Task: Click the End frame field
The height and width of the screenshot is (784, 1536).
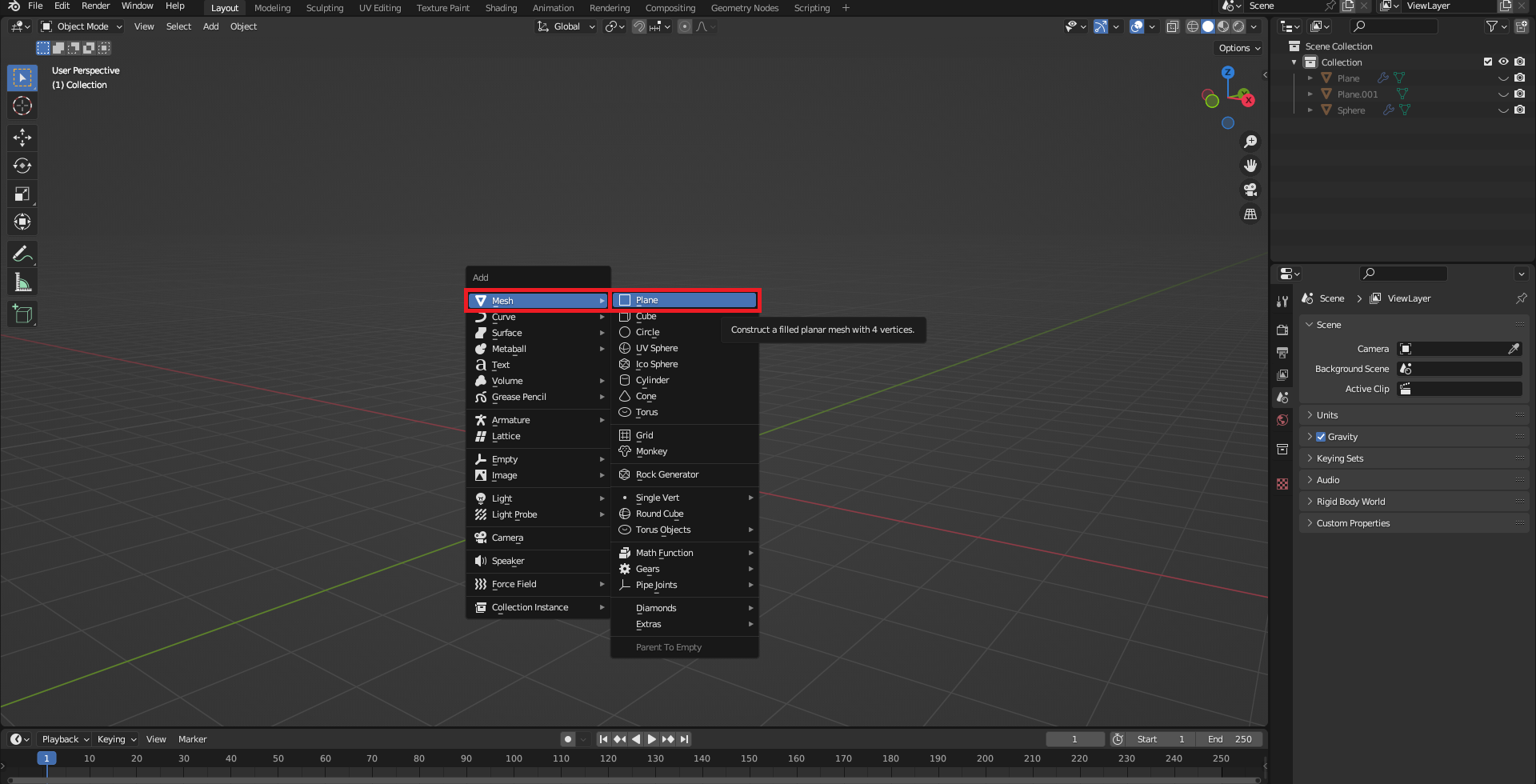Action: click(1230, 739)
